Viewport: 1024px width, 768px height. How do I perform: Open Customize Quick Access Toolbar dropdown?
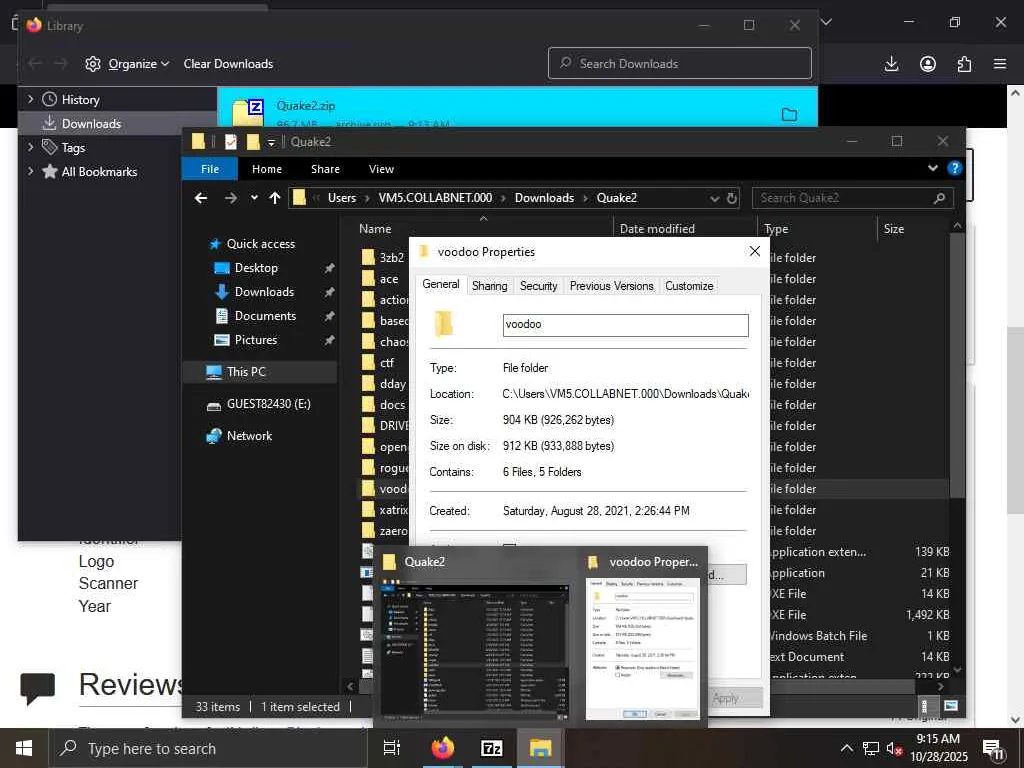pos(271,142)
